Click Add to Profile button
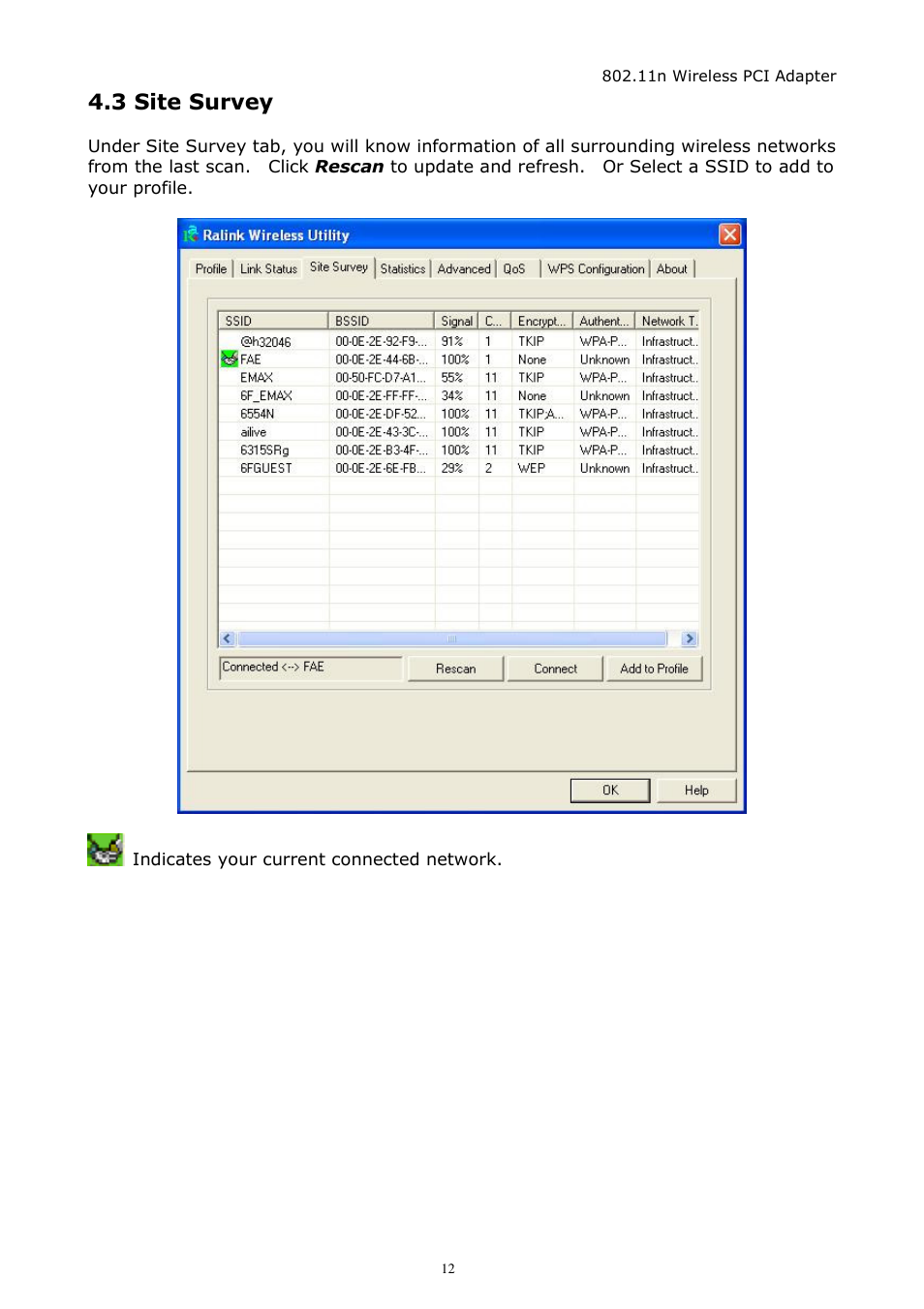Screen dimensions: 924x1309 click(655, 669)
